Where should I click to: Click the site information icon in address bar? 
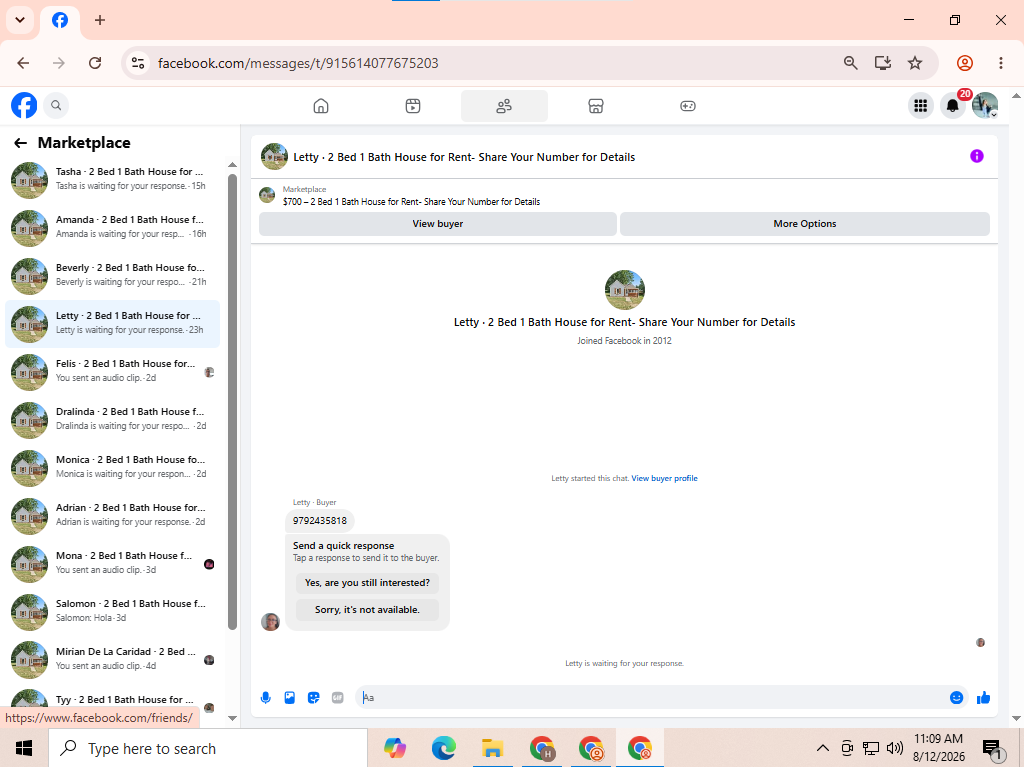click(x=138, y=63)
